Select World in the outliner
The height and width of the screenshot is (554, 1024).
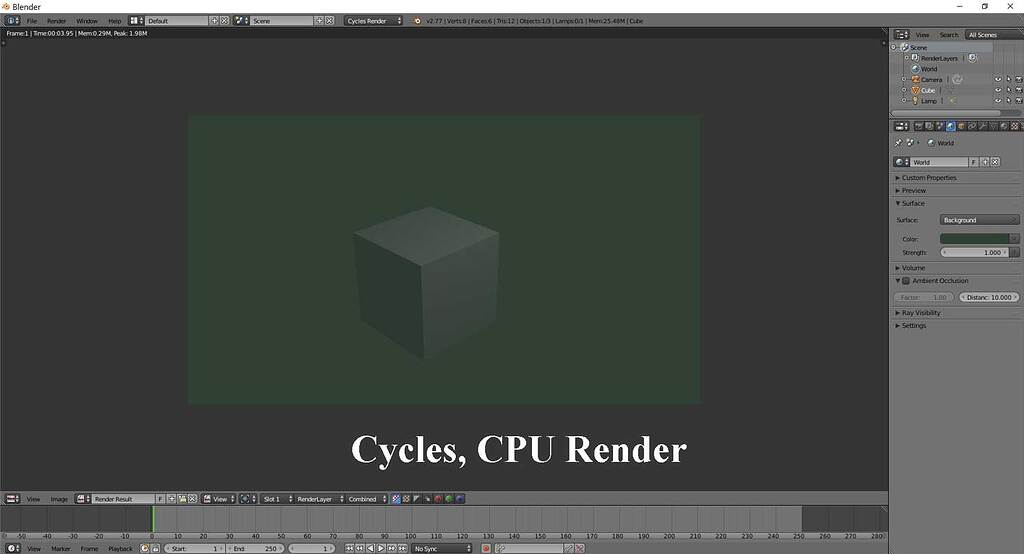tap(929, 69)
